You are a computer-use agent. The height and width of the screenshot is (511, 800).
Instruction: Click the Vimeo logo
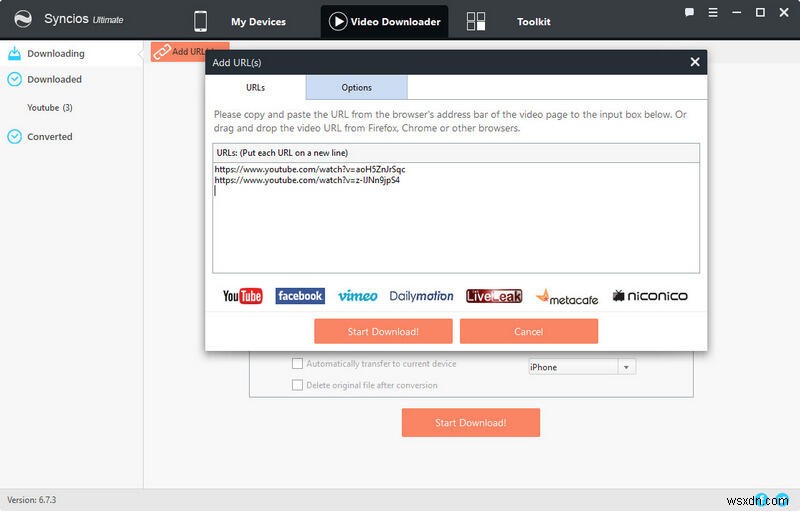[357, 296]
